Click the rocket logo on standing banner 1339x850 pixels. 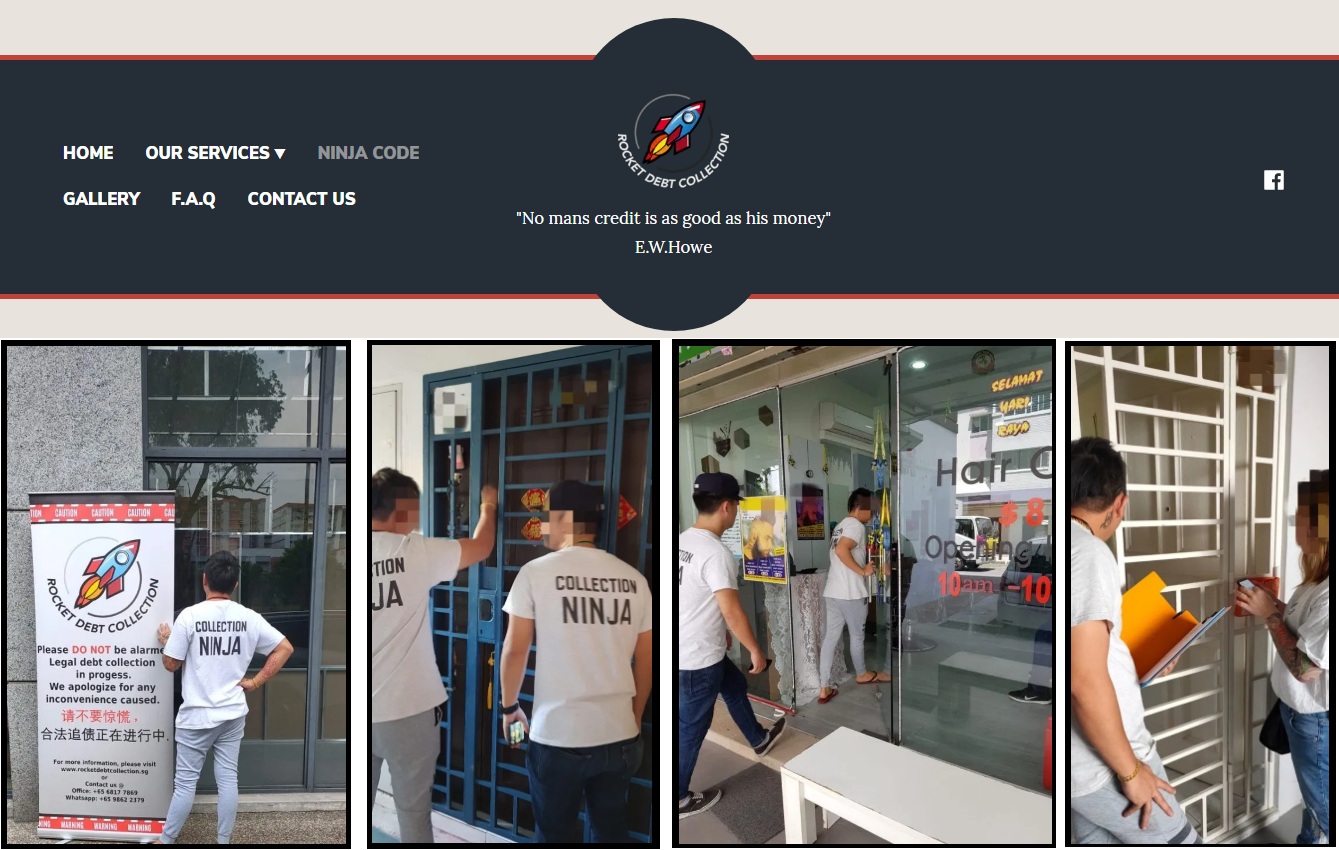[105, 573]
